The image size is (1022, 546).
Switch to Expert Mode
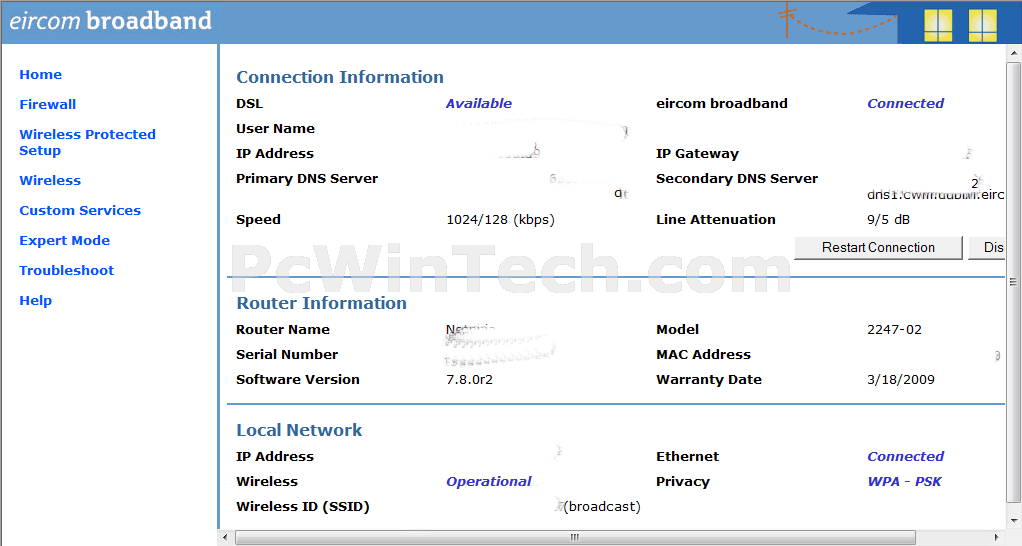click(x=65, y=240)
